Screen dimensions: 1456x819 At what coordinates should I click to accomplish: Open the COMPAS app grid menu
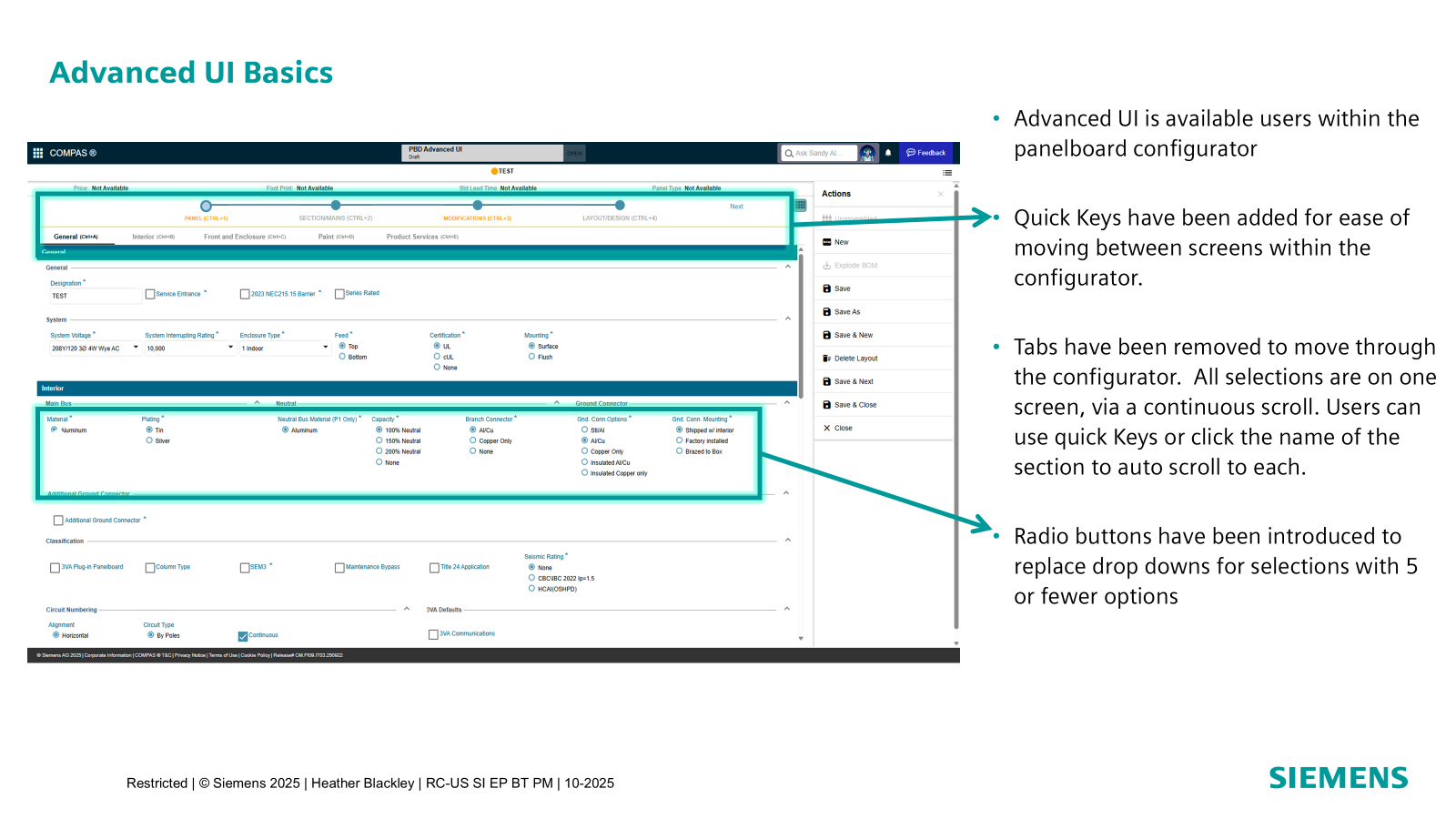[38, 153]
